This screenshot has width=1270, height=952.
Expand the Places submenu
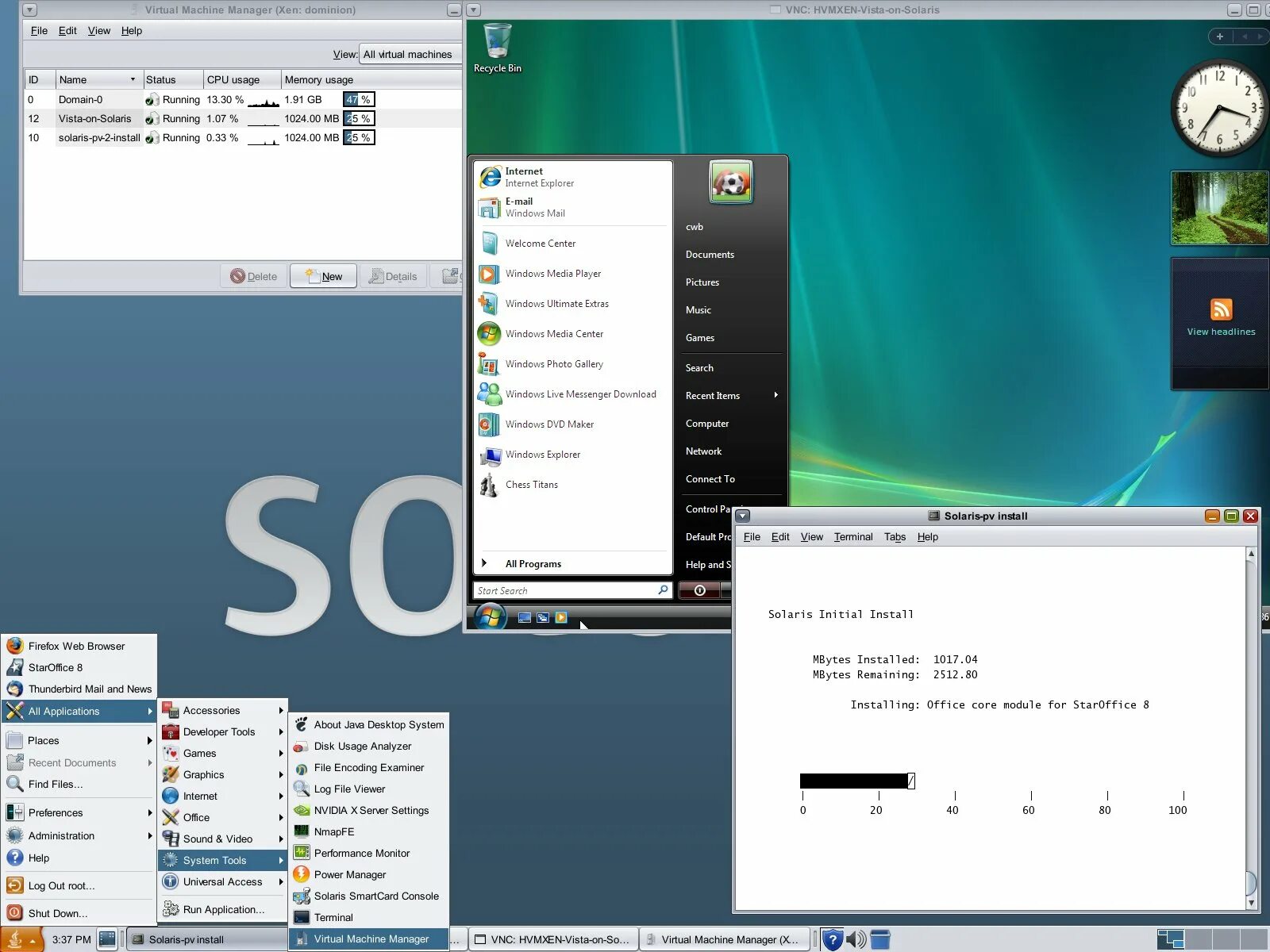(79, 740)
